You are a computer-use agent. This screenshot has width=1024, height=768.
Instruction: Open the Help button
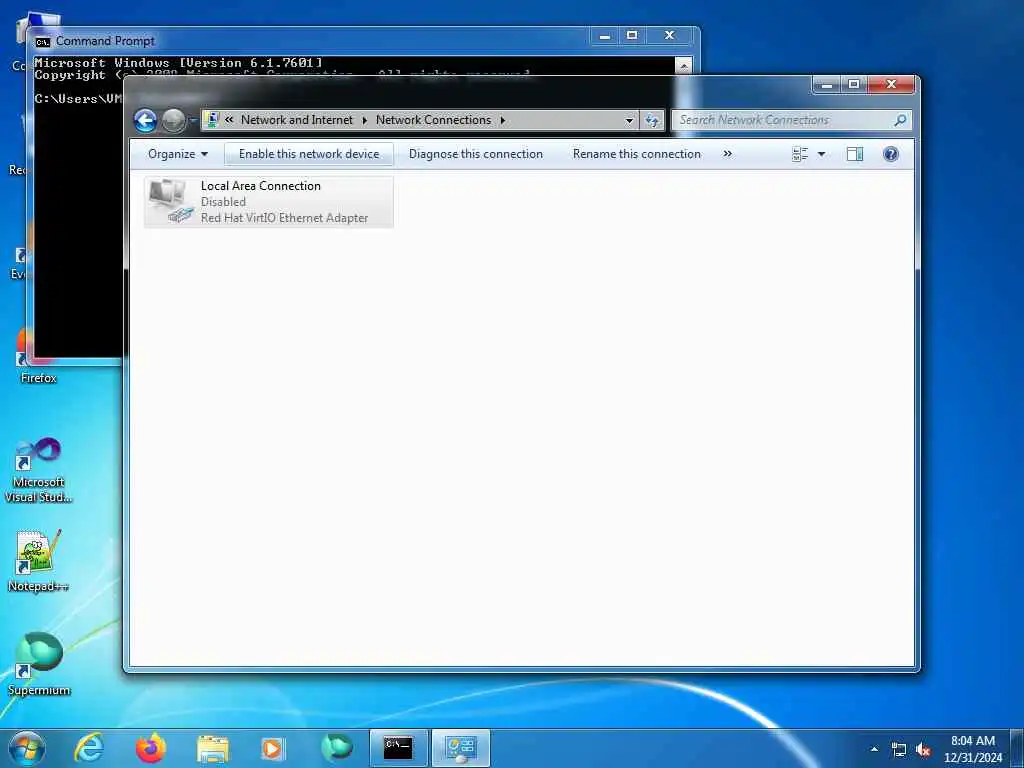point(891,154)
